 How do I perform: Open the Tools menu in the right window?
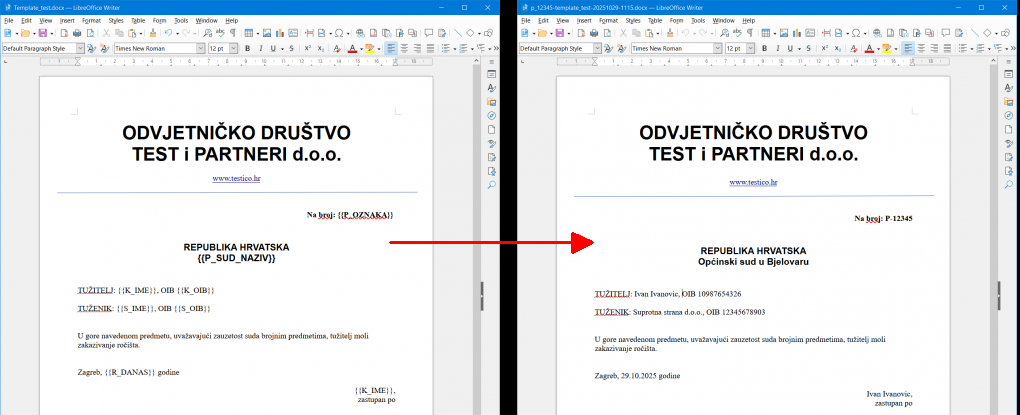(x=698, y=20)
